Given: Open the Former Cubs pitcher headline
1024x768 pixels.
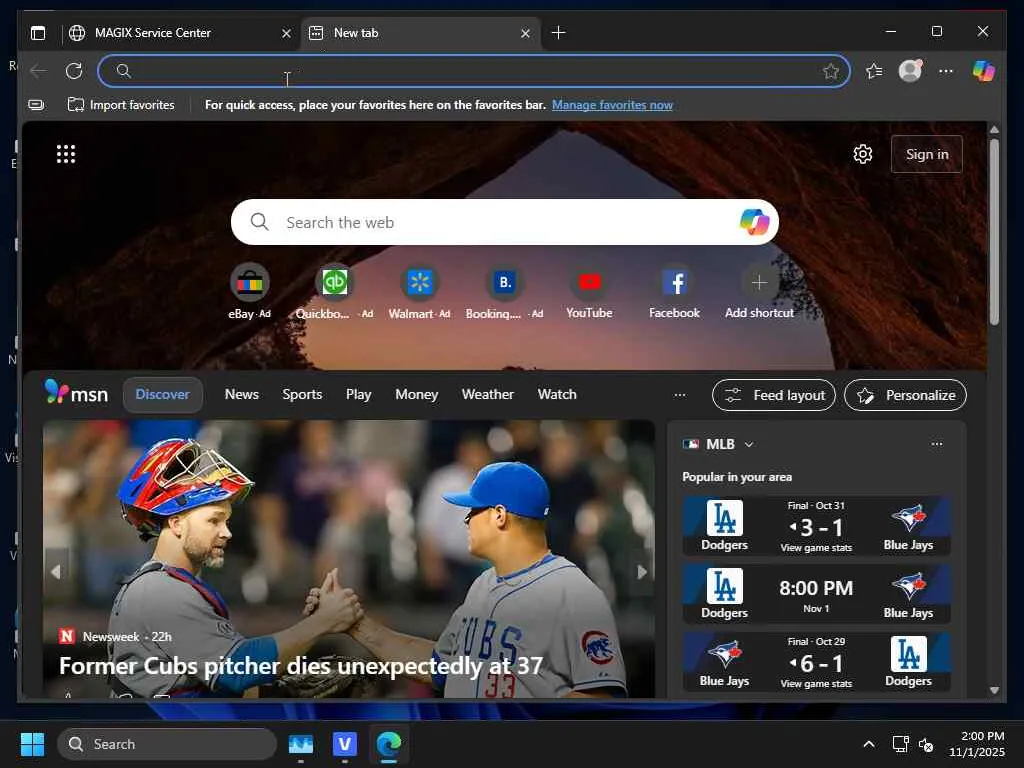Looking at the screenshot, I should pyautogui.click(x=301, y=666).
